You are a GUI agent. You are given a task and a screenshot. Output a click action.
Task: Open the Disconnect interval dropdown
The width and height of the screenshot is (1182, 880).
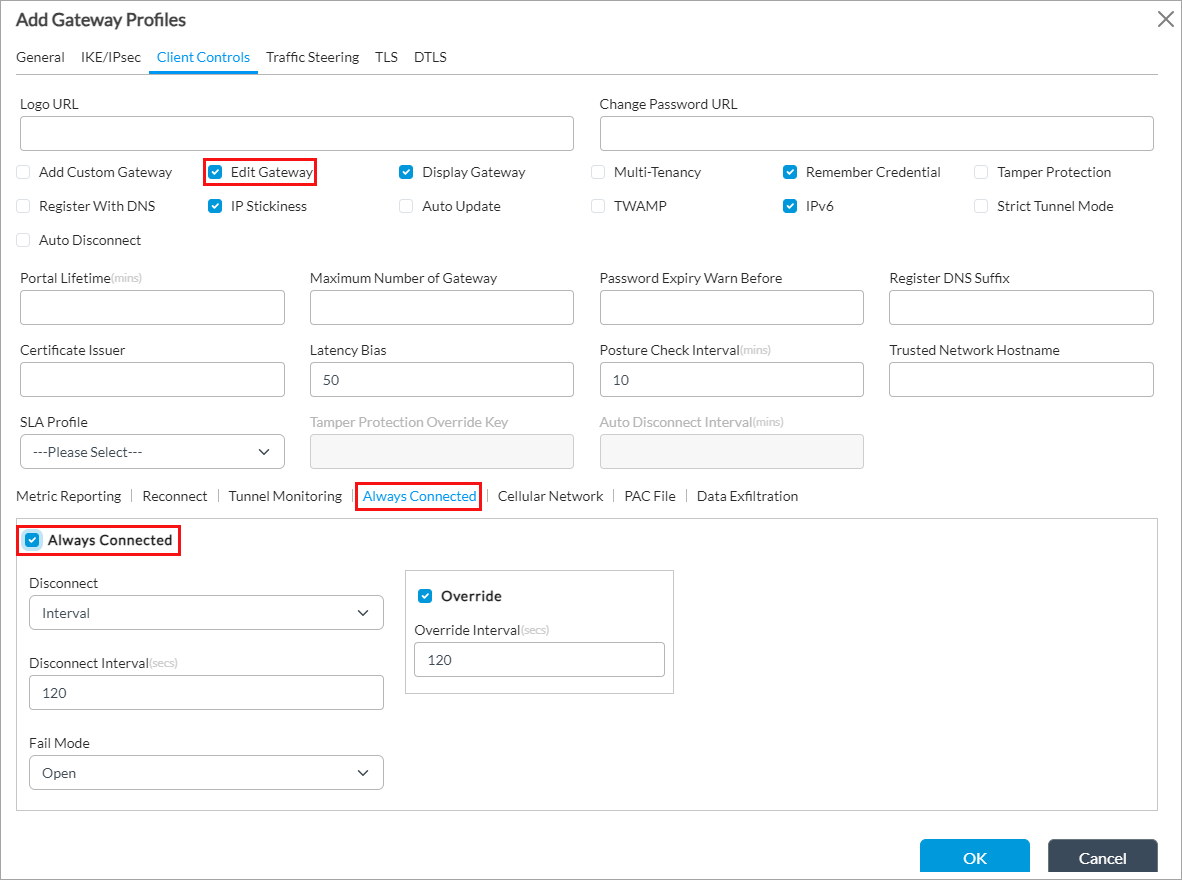coord(206,612)
